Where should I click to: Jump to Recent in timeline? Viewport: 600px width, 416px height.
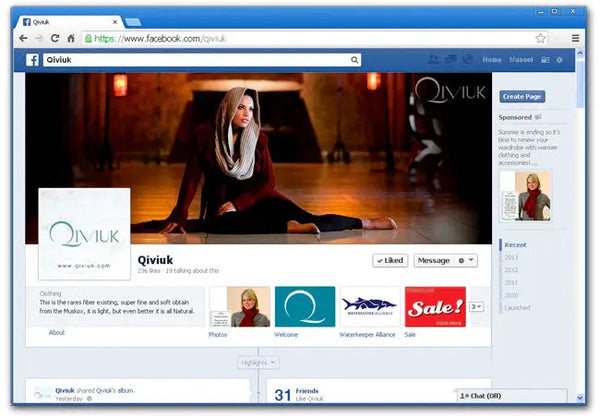point(515,245)
